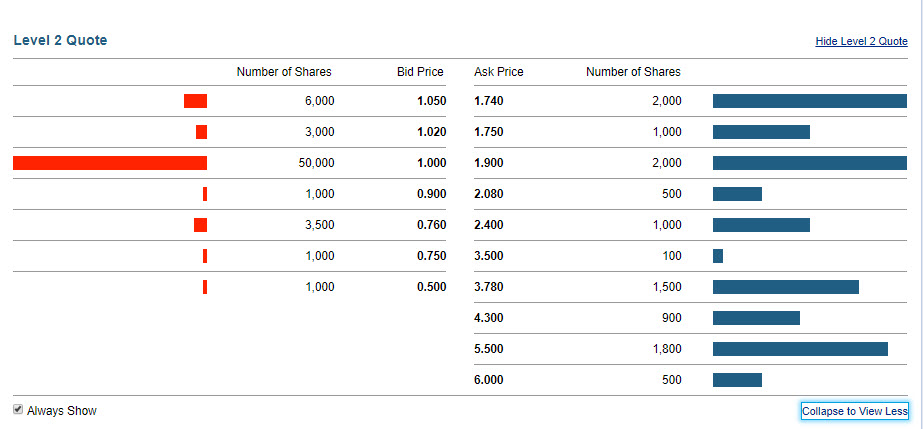Viewport: 923px width, 429px height.
Task: Click the Ask Price column header
Action: (499, 72)
